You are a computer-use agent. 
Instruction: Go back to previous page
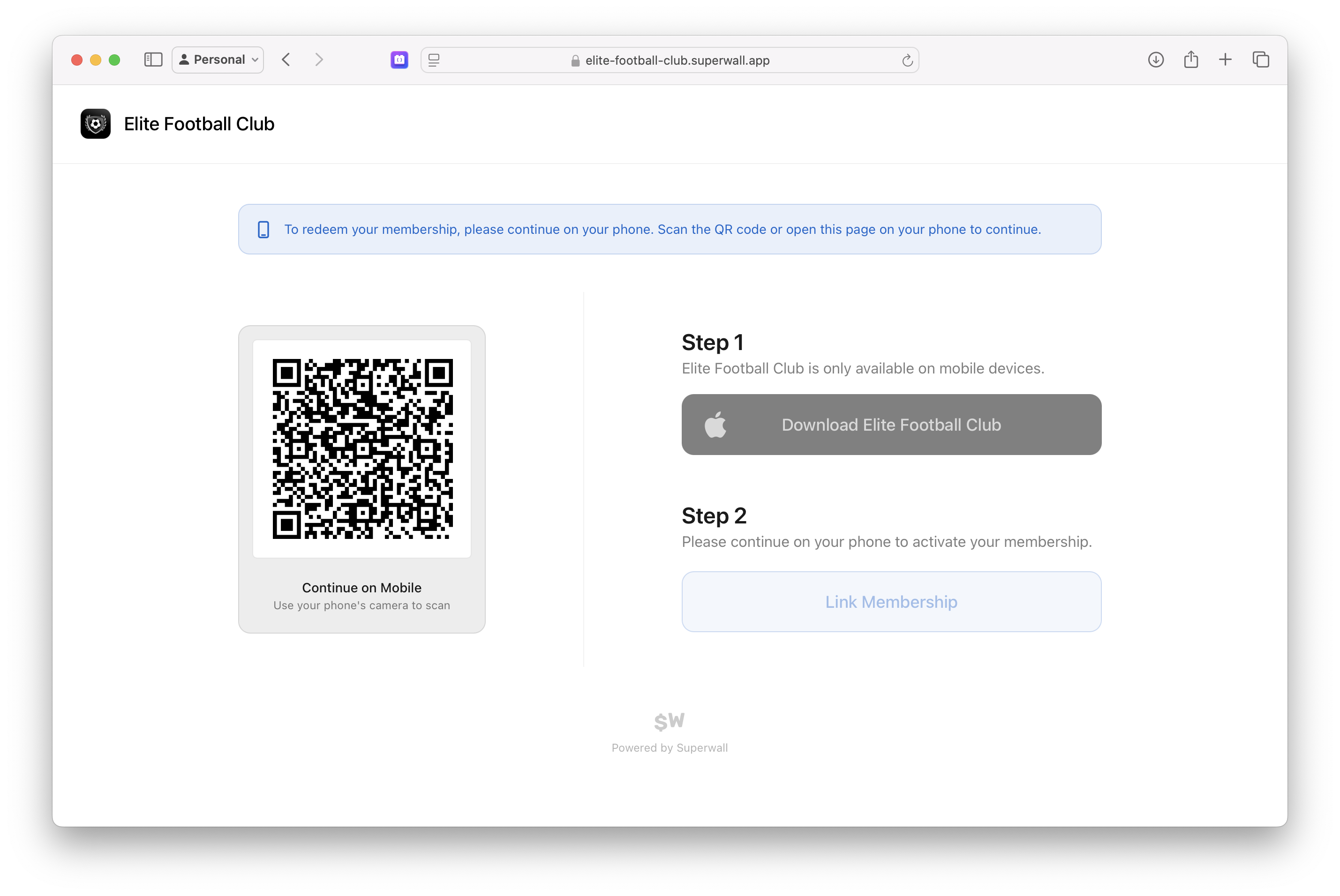tap(286, 60)
